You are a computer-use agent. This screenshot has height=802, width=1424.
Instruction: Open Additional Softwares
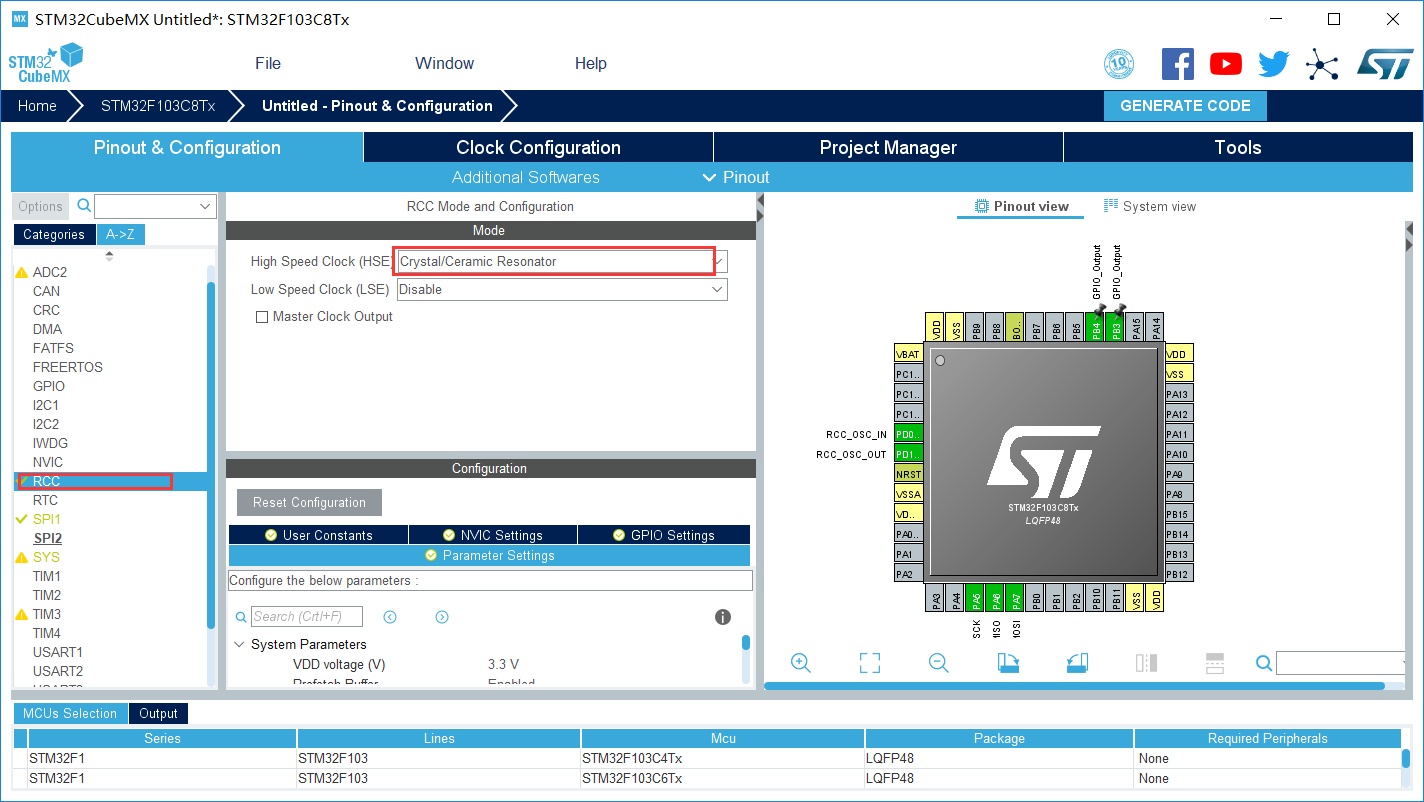[526, 177]
